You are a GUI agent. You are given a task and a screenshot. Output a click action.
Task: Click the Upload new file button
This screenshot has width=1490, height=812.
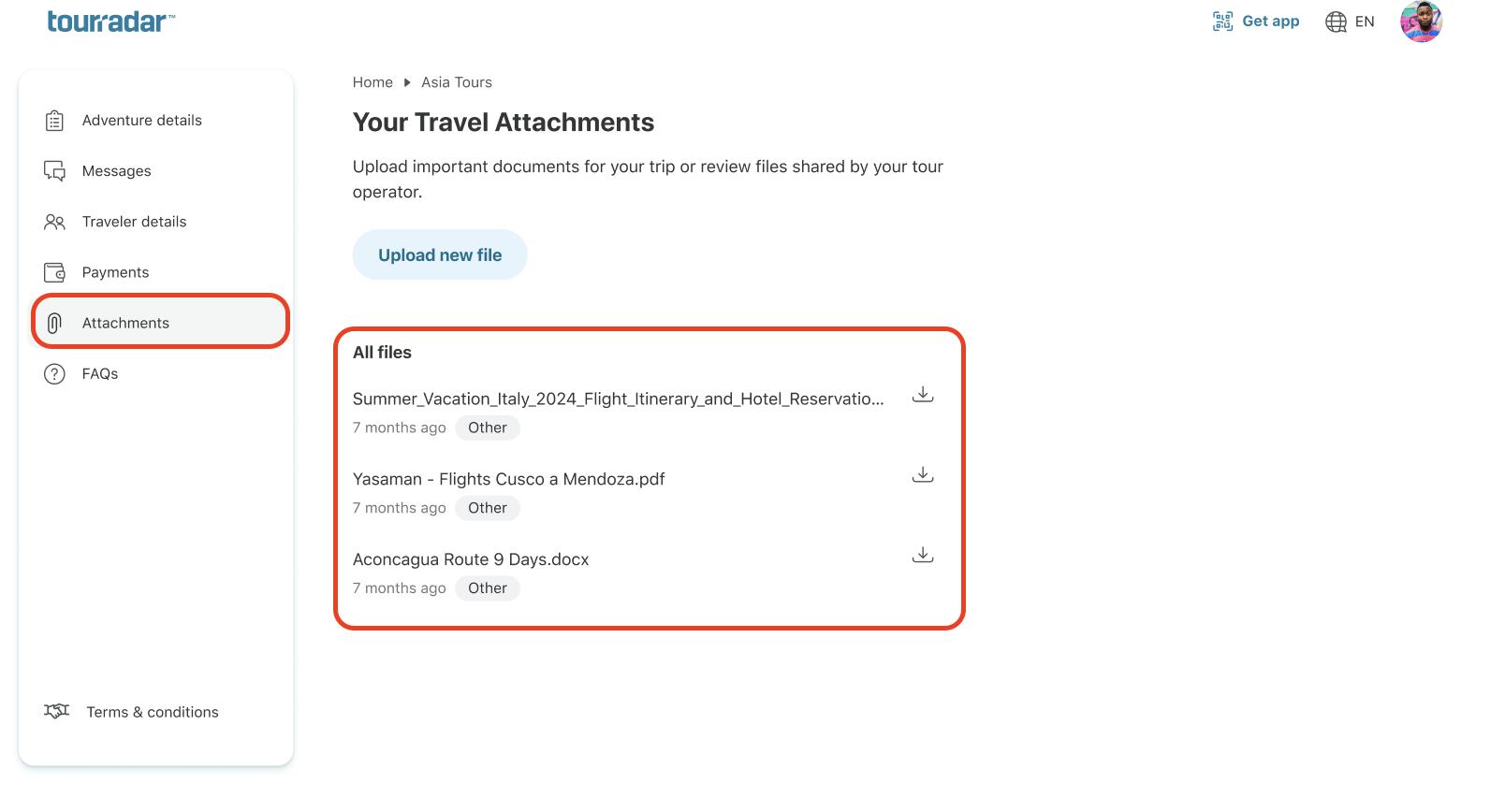pos(440,254)
